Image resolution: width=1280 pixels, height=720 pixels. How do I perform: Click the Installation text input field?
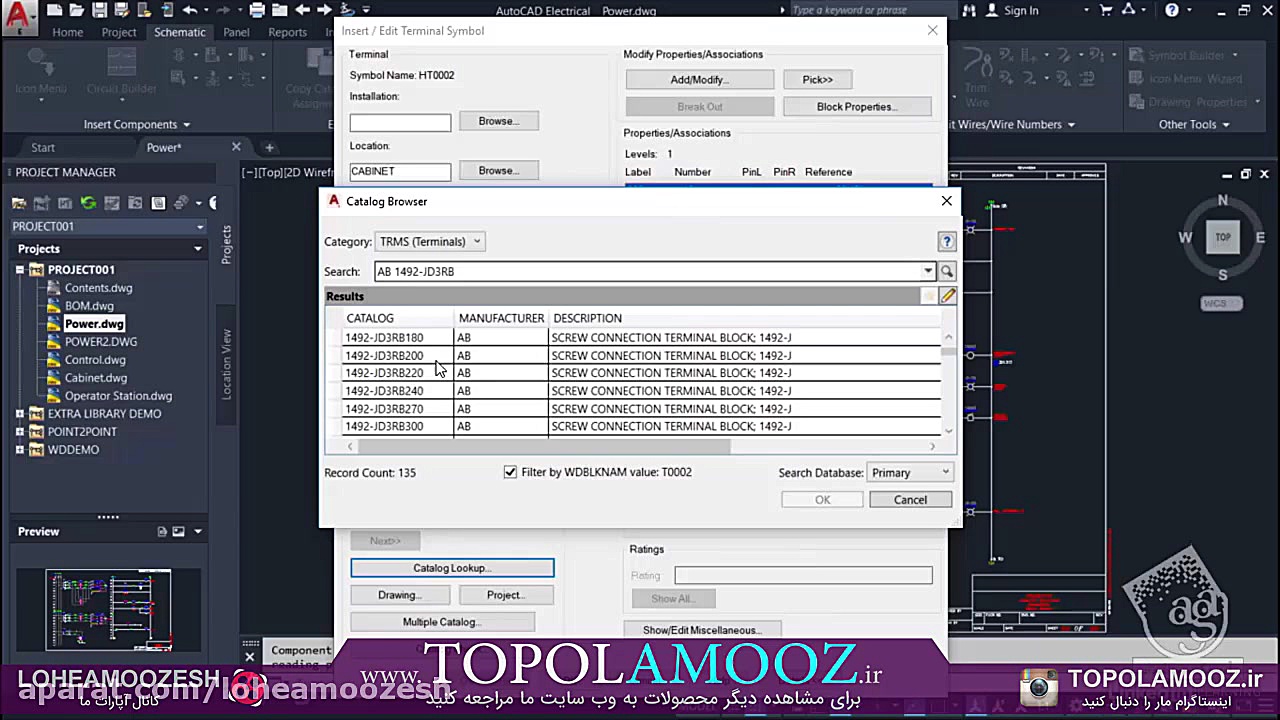click(400, 123)
